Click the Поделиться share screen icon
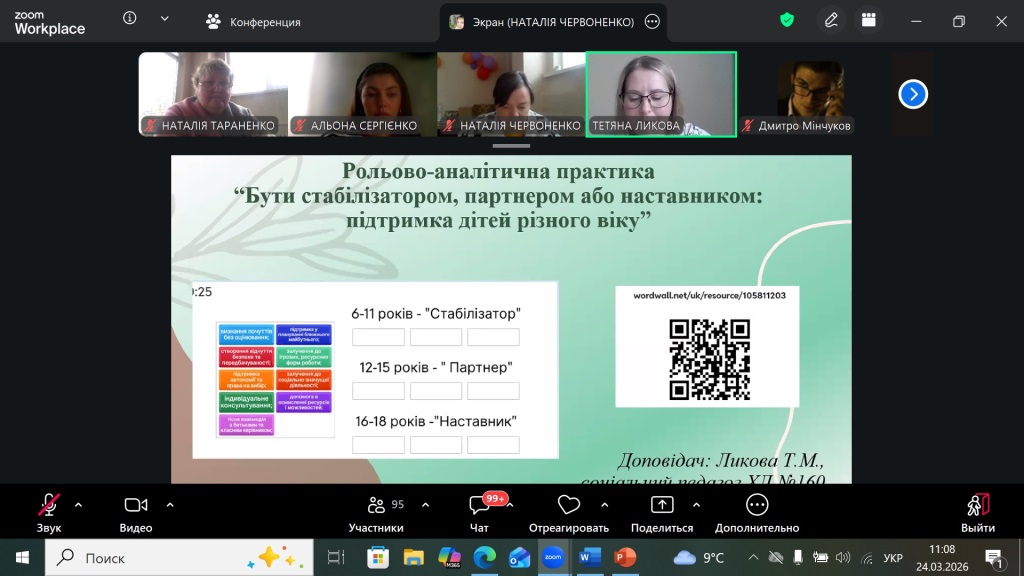 (x=661, y=506)
